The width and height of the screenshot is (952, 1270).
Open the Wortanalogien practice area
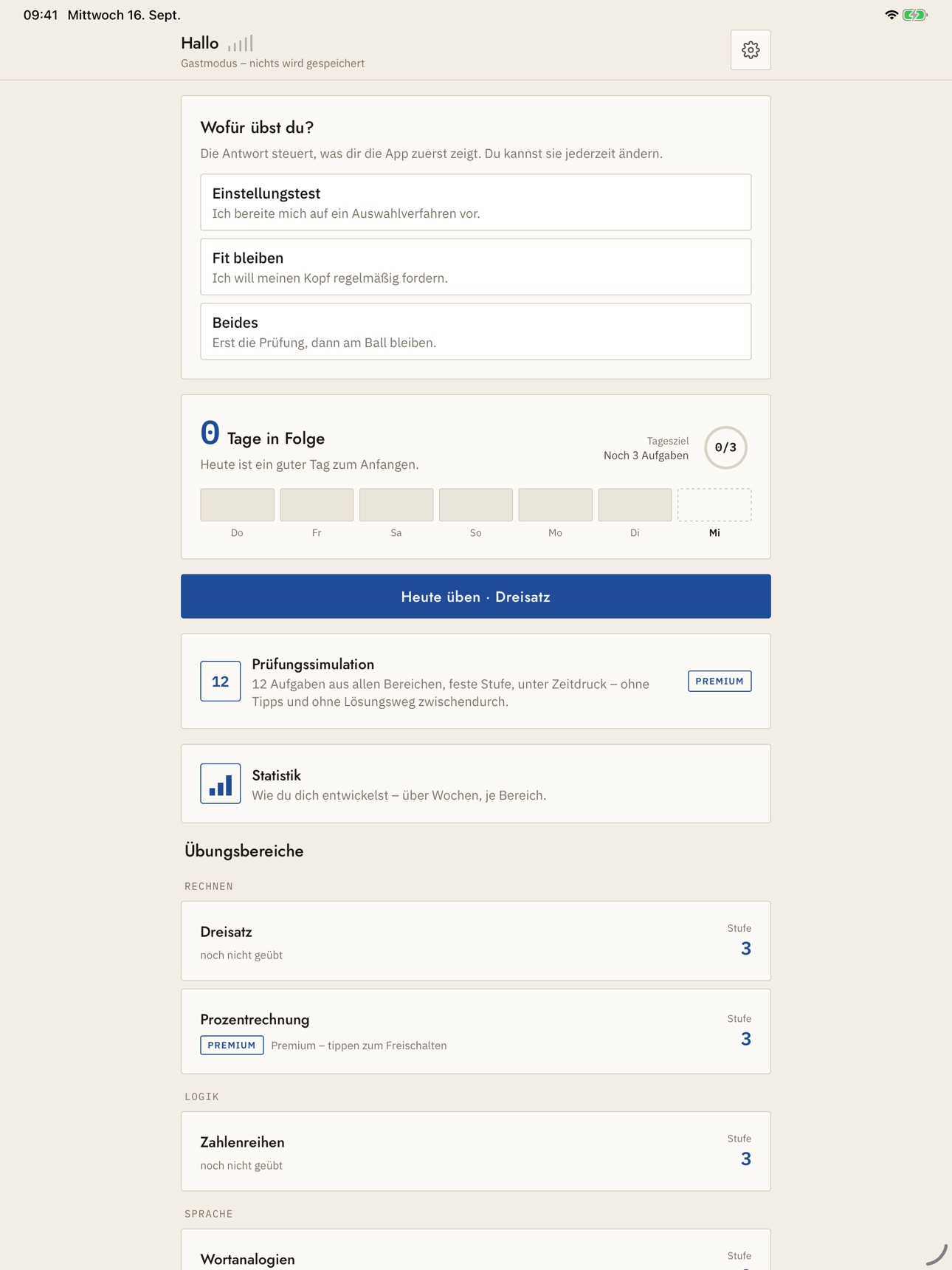[476, 1250]
